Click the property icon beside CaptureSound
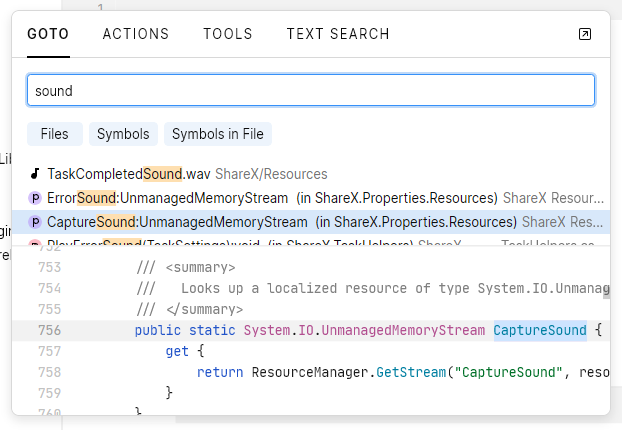 pos(35,222)
